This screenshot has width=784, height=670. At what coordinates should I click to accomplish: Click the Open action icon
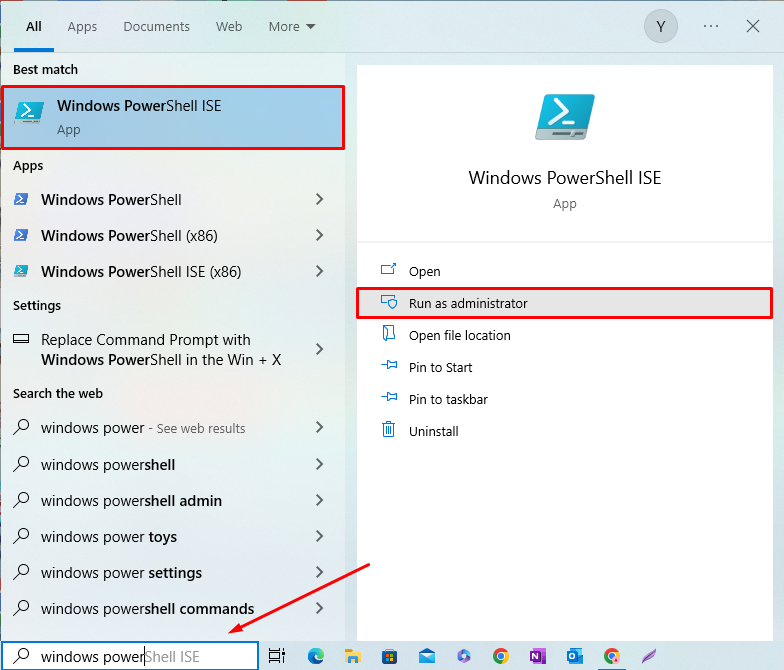[388, 270]
